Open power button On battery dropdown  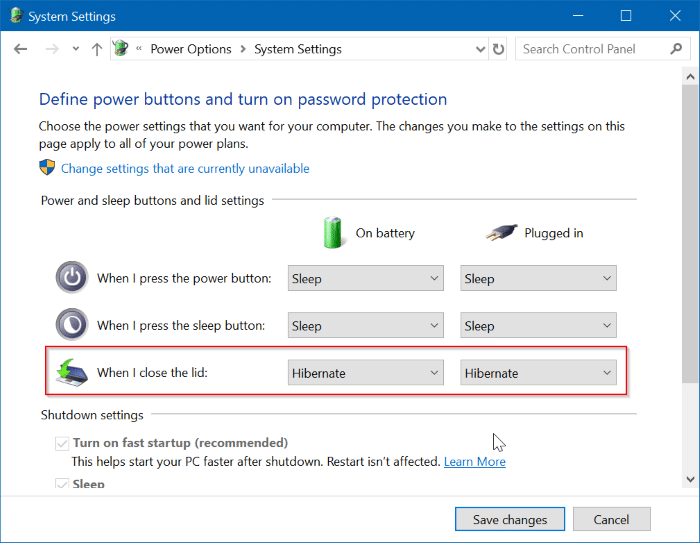click(x=365, y=278)
